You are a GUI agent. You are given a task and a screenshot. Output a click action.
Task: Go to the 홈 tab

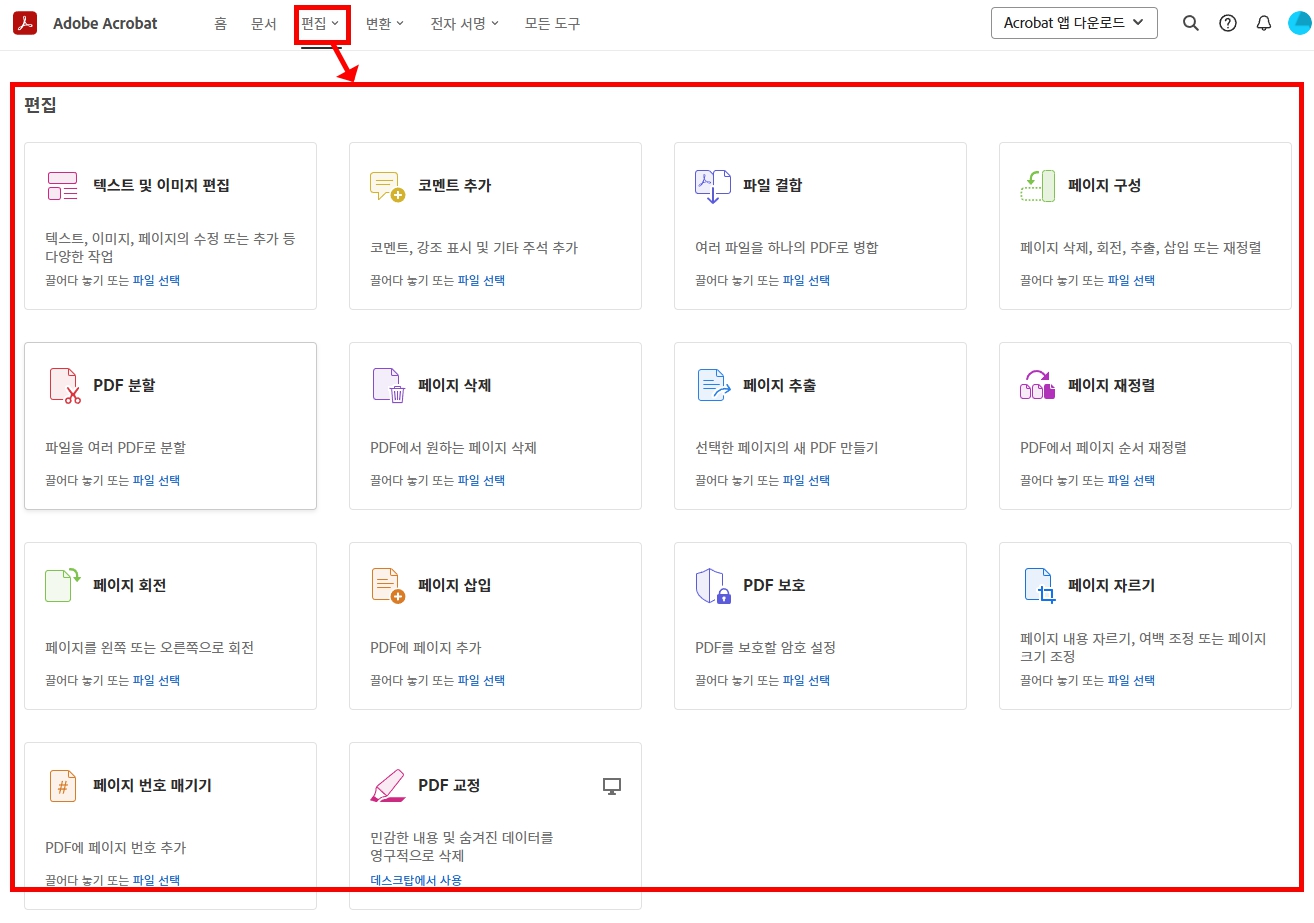(x=220, y=23)
